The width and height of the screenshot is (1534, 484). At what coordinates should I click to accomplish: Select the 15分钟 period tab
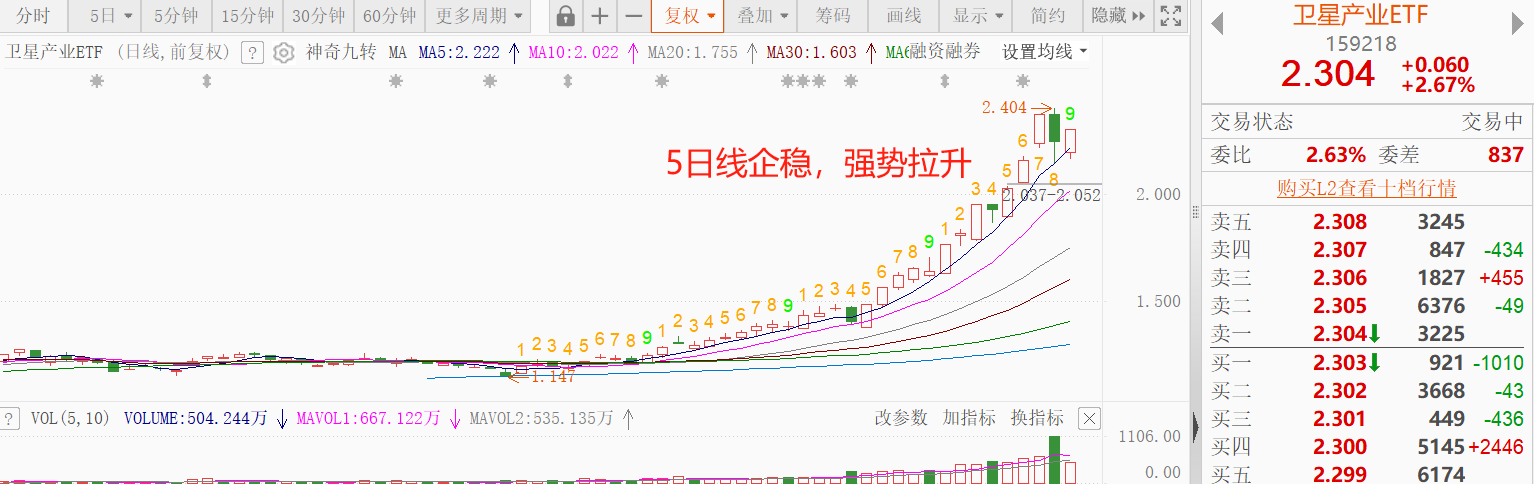247,16
